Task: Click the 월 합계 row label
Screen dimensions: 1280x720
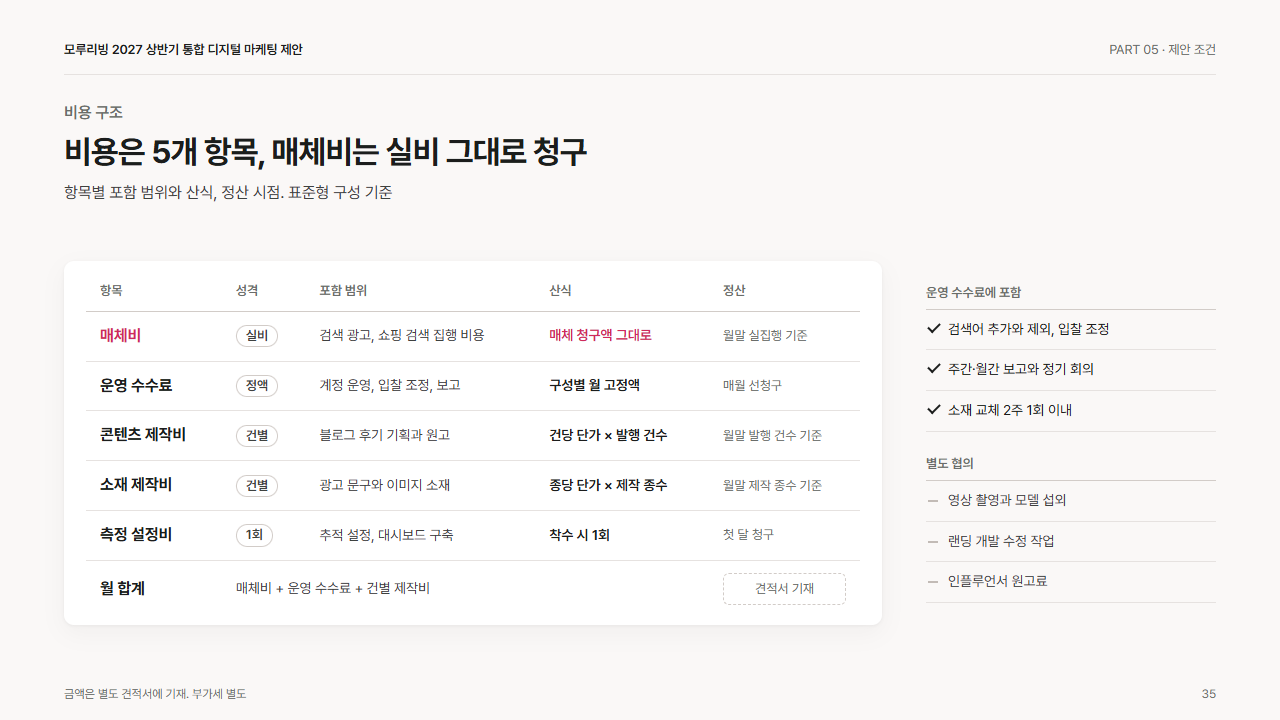Action: [122, 589]
